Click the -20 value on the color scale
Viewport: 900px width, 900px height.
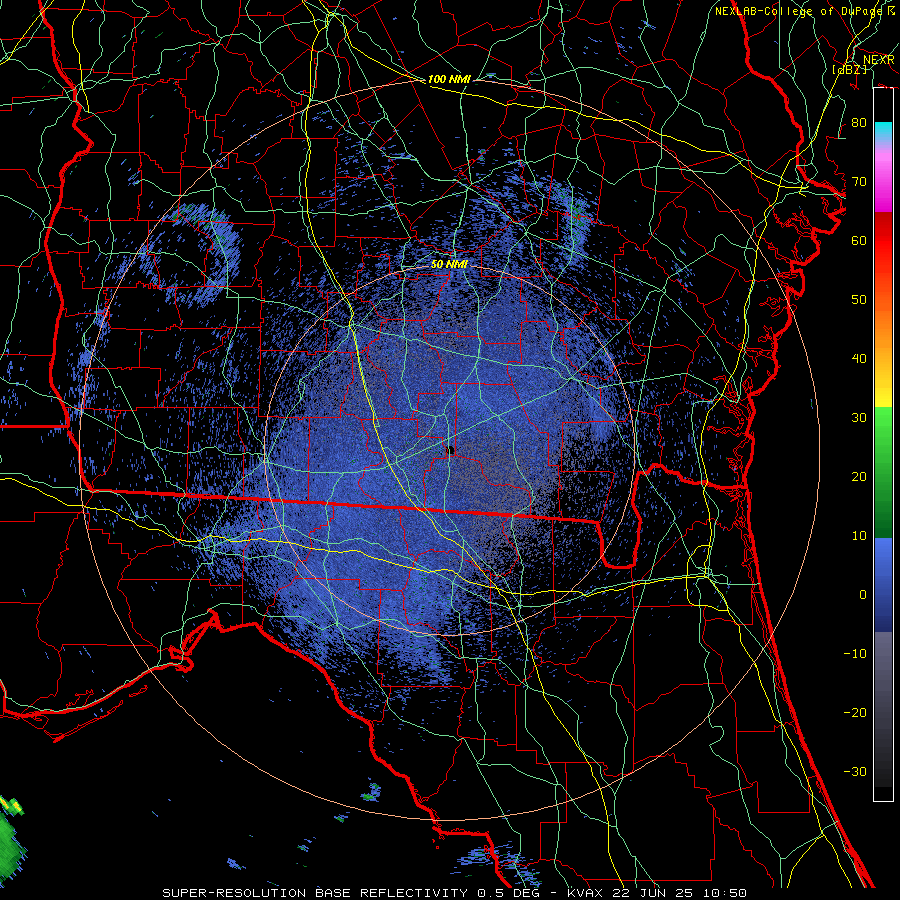point(855,713)
